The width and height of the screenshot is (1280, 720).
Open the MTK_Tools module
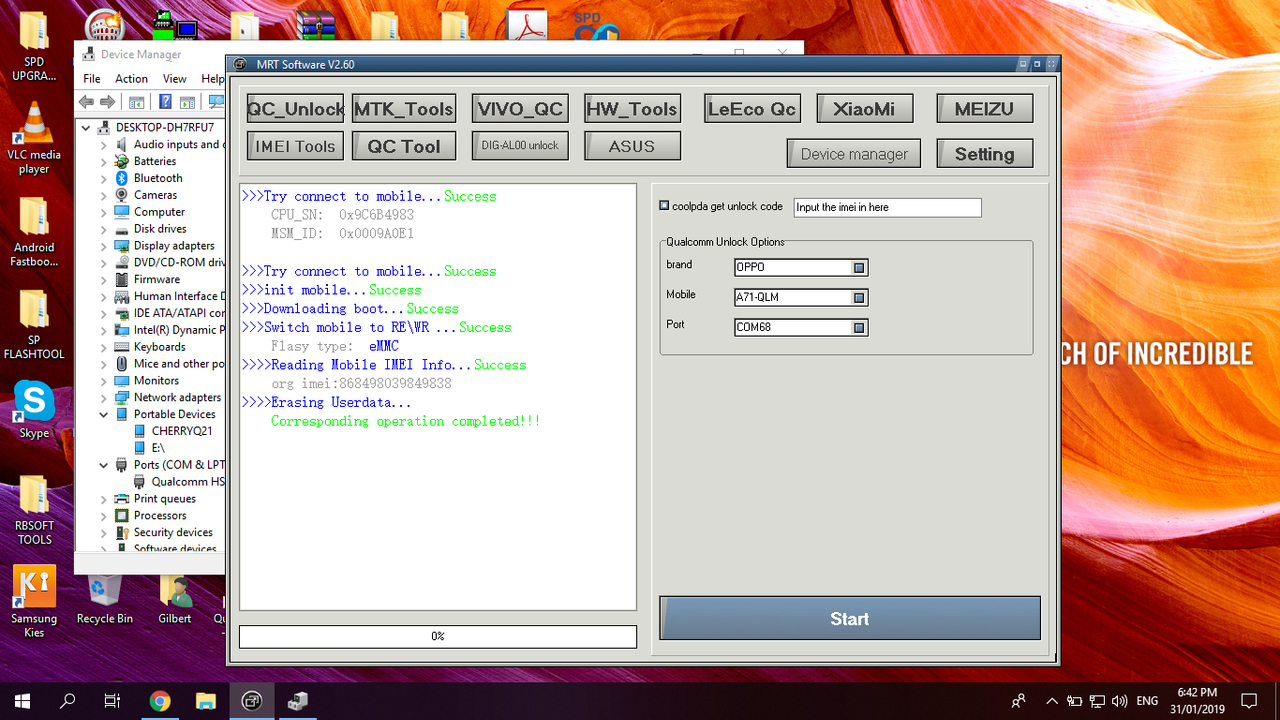tap(404, 109)
